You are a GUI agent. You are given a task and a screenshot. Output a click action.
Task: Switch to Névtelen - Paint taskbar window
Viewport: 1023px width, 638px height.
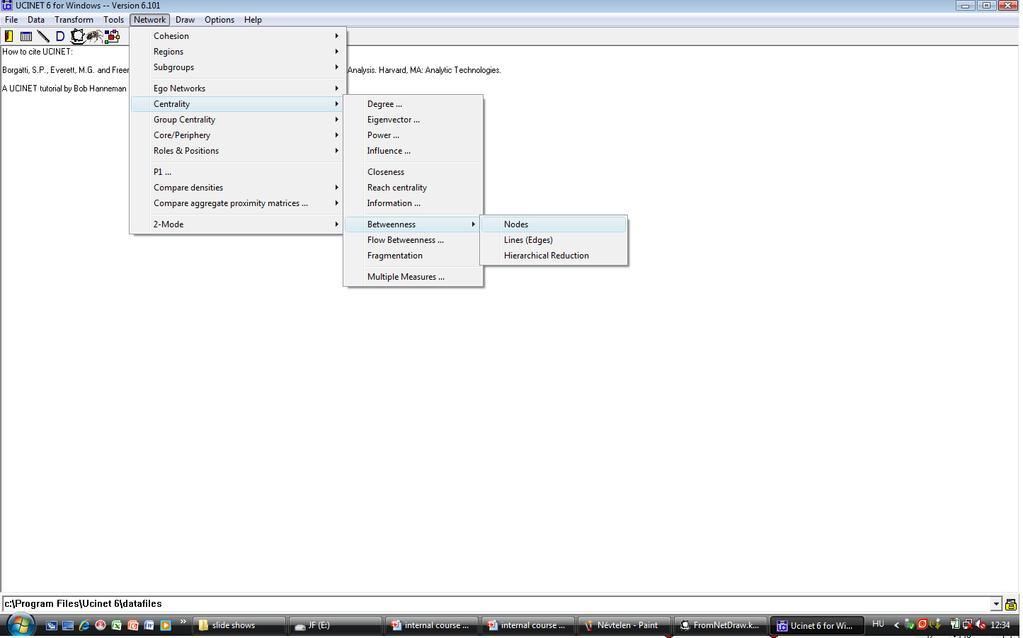pos(625,625)
